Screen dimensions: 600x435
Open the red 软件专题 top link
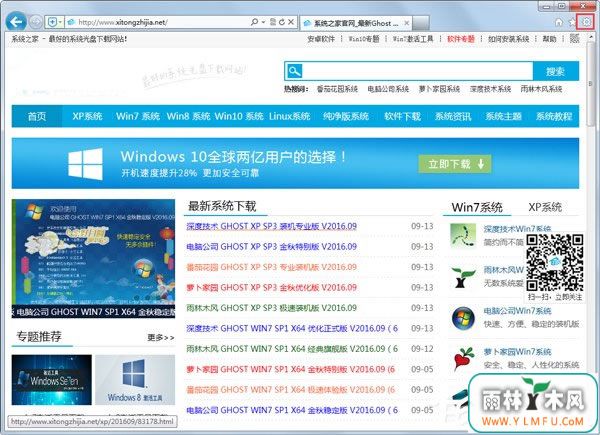click(461, 39)
